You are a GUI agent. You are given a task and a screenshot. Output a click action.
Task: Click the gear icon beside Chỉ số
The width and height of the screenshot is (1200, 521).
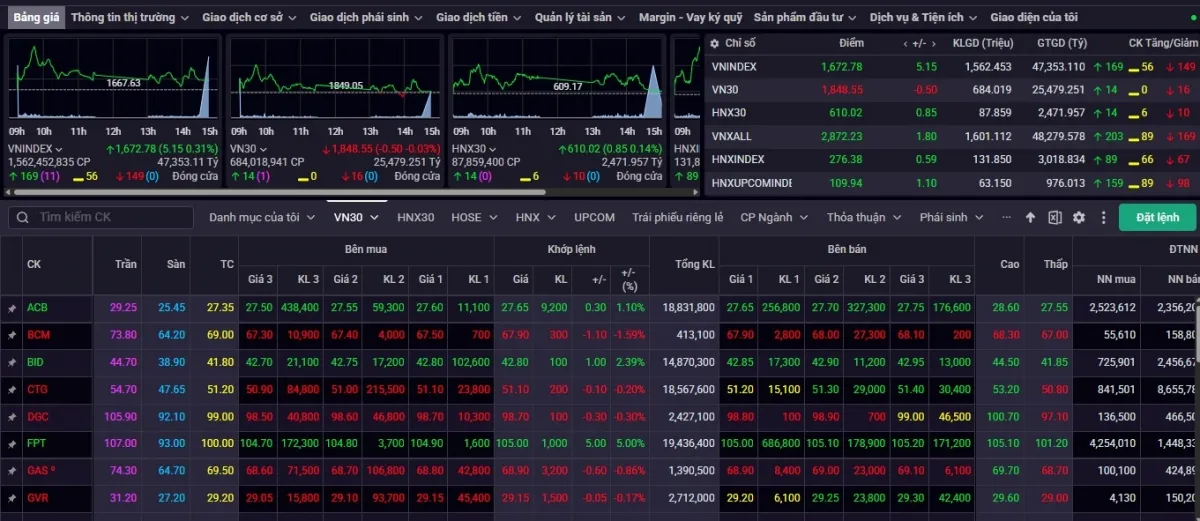click(x=715, y=43)
